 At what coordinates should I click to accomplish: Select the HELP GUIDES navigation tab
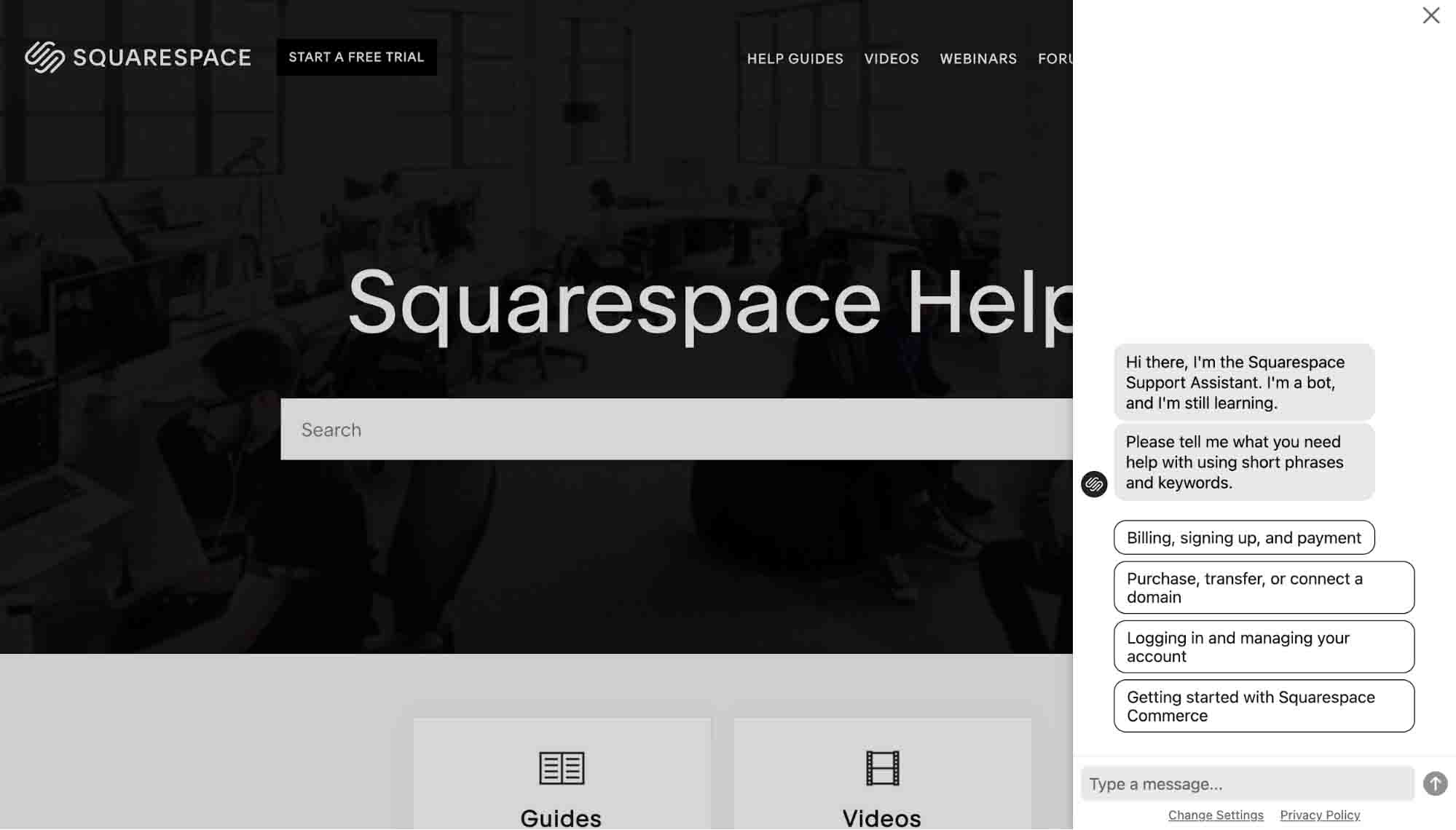click(x=795, y=57)
